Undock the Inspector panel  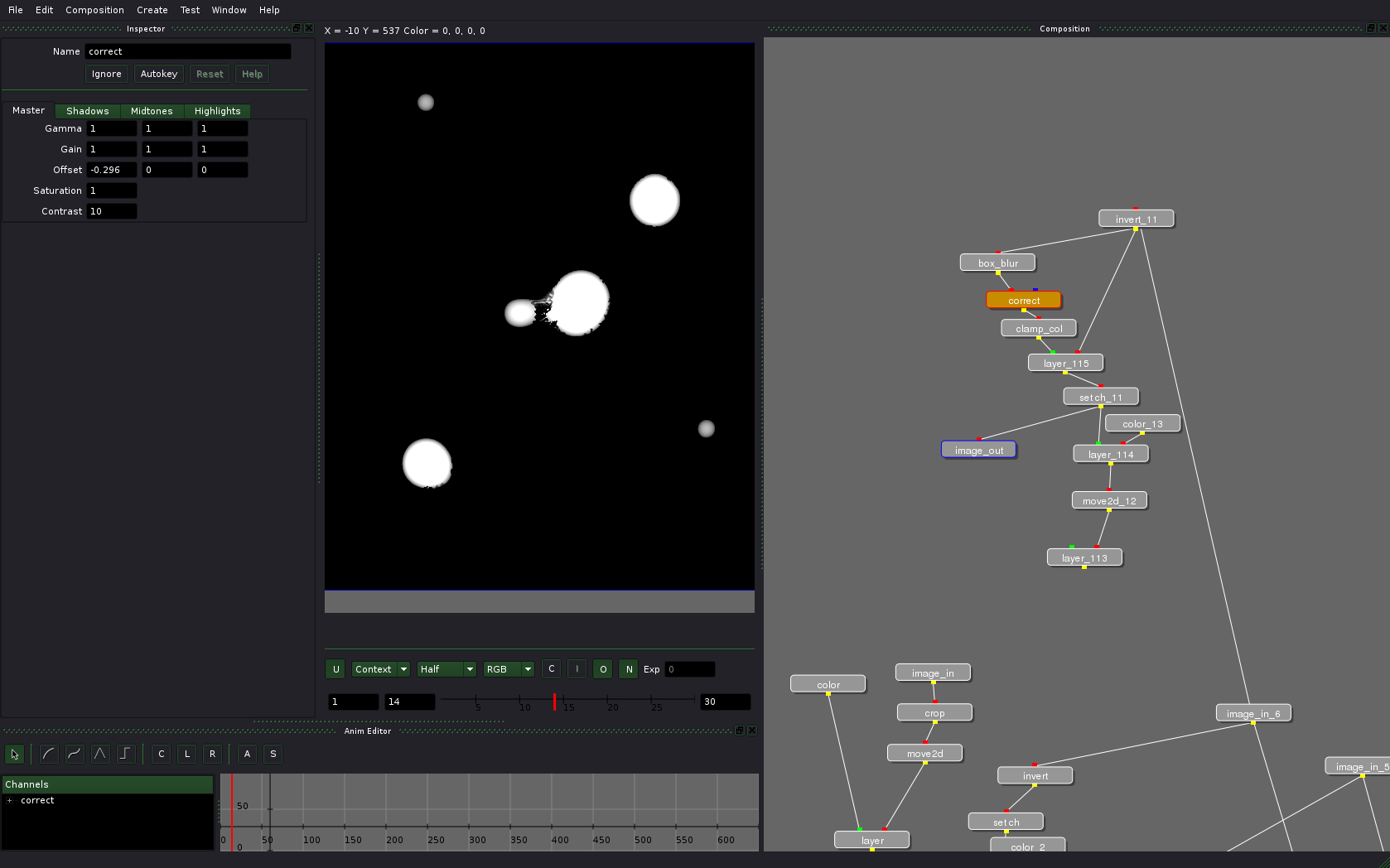coord(297,28)
